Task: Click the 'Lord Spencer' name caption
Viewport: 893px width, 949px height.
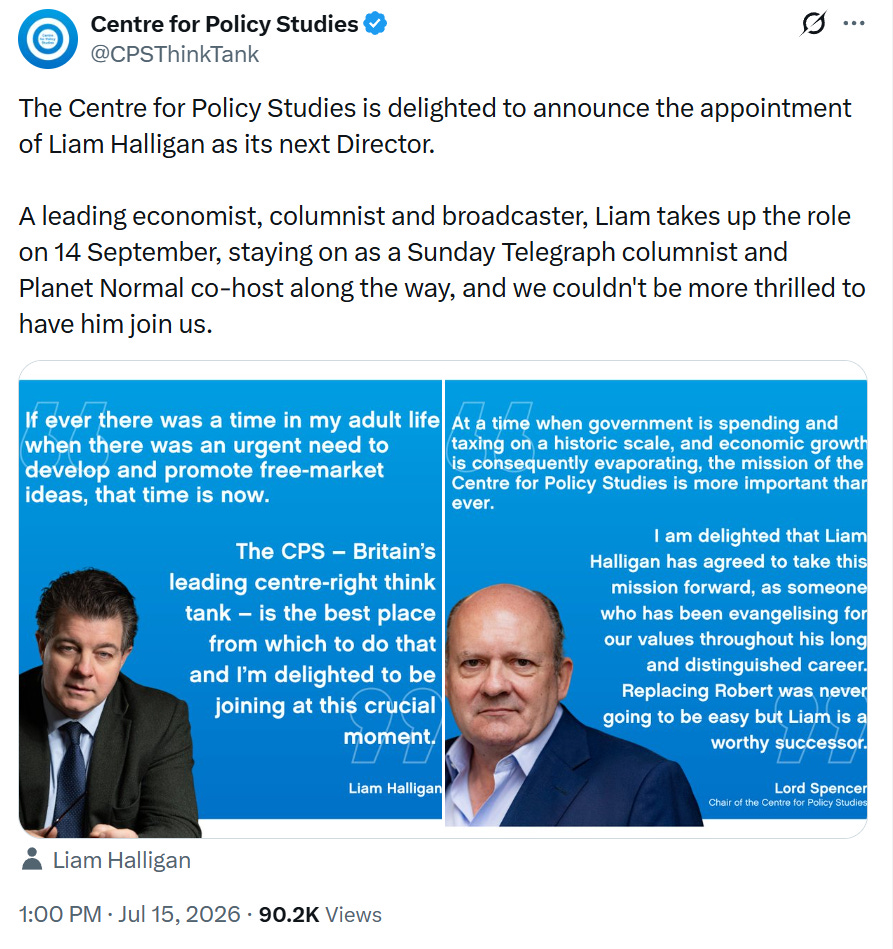Action: 820,788
